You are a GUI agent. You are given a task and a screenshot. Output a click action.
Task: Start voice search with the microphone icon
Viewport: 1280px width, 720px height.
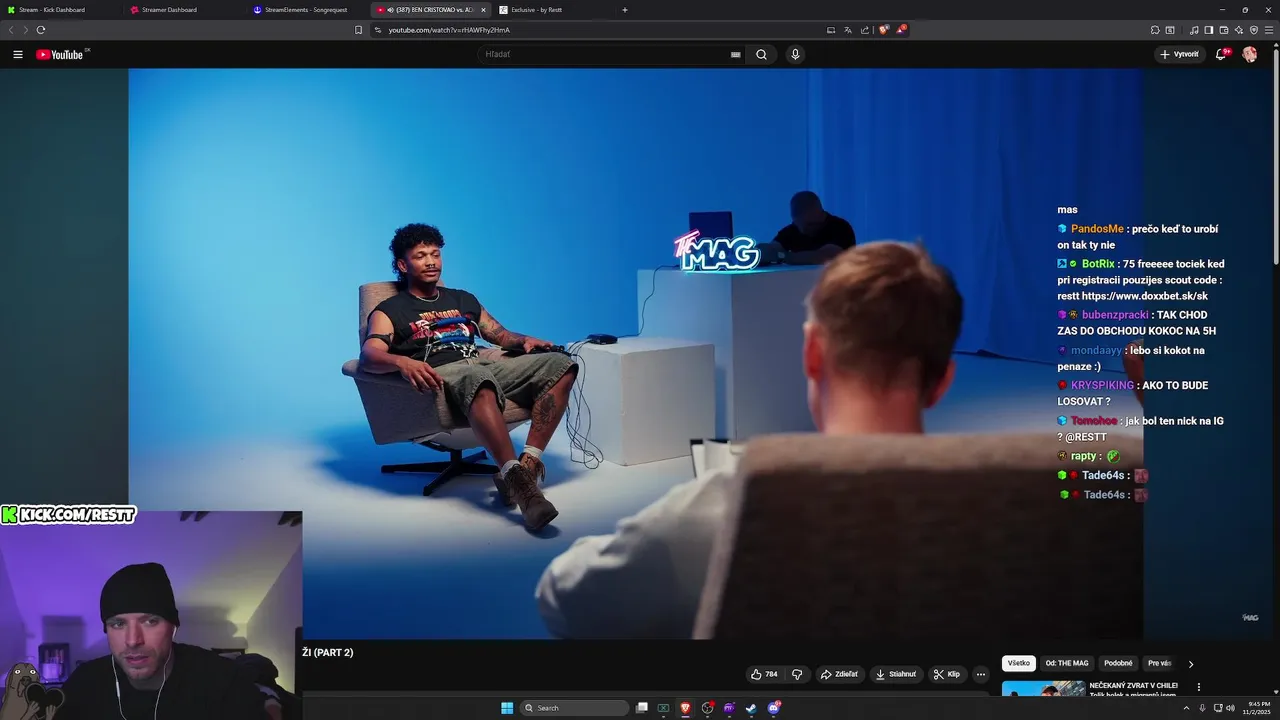(x=795, y=54)
